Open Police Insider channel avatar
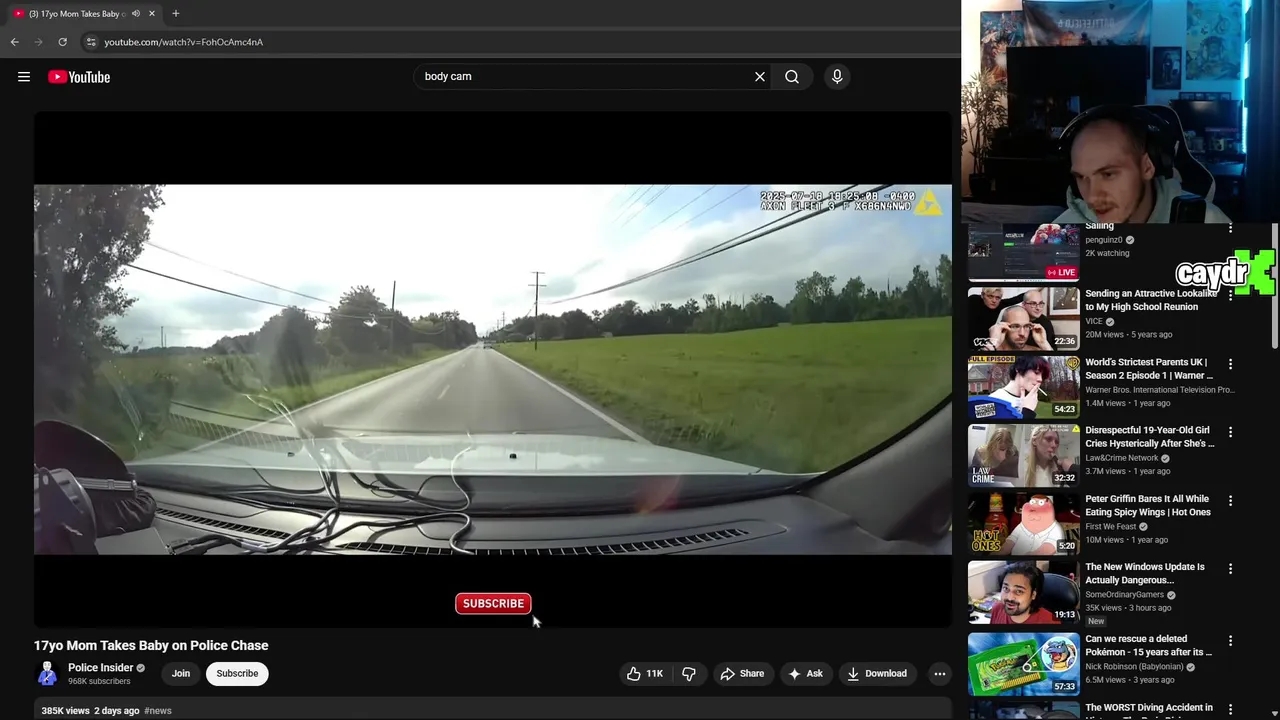1280x720 pixels. click(47, 674)
